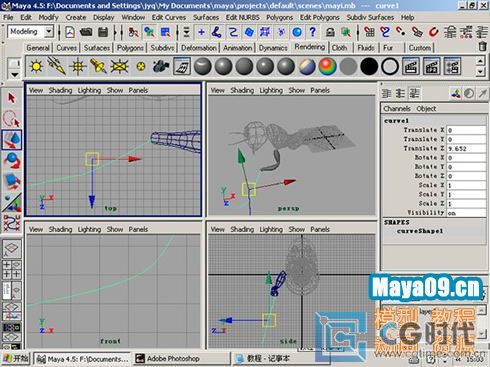Click the Translate Z value field
Image resolution: width=490 pixels, height=367 pixels.
point(466,149)
